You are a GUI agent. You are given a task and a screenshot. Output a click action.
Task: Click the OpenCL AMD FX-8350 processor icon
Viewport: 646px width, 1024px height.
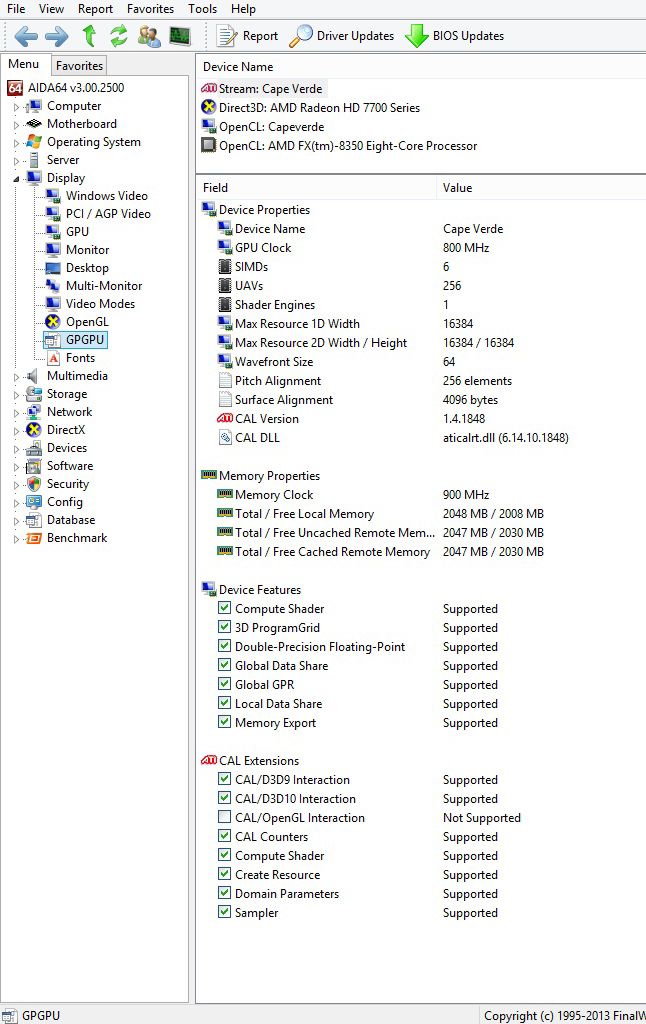click(x=208, y=145)
